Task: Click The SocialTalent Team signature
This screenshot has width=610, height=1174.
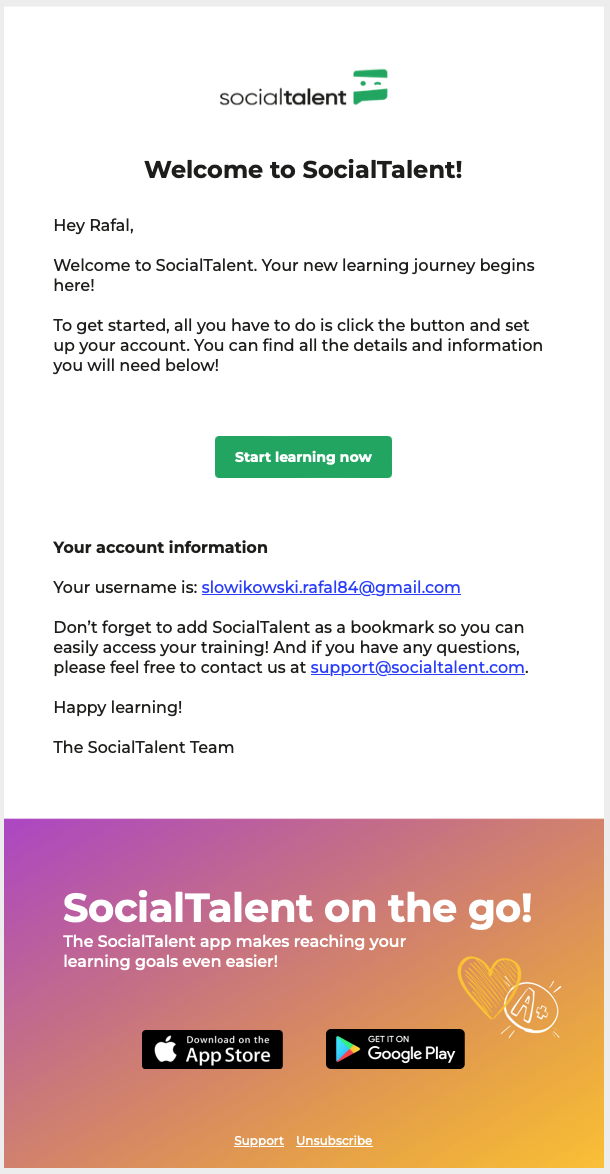Action: tap(144, 747)
